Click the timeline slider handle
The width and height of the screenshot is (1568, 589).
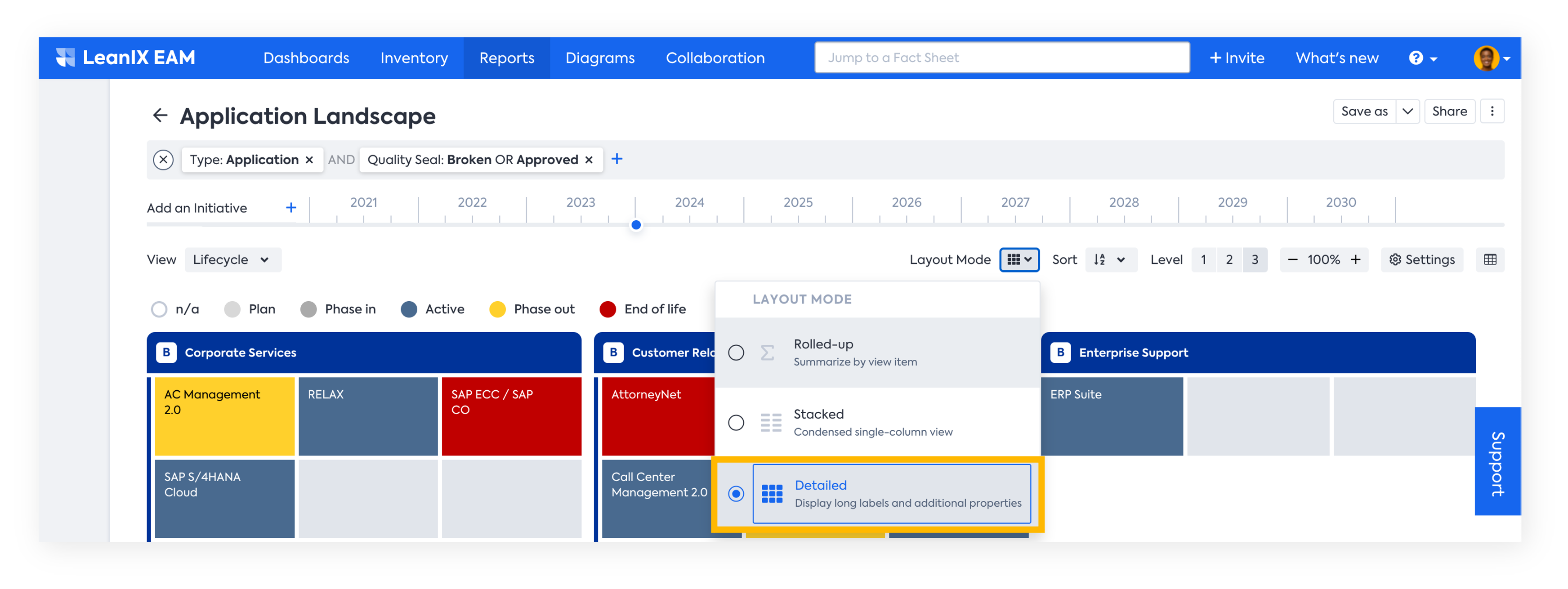coord(636,225)
